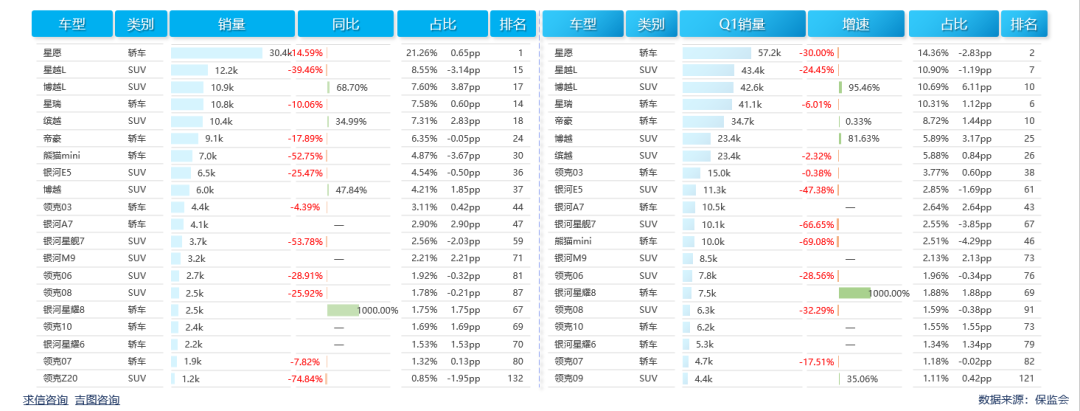This screenshot has height=411, width=1080.
Task: Open the 吉图咨询 link
Action: pos(97,400)
